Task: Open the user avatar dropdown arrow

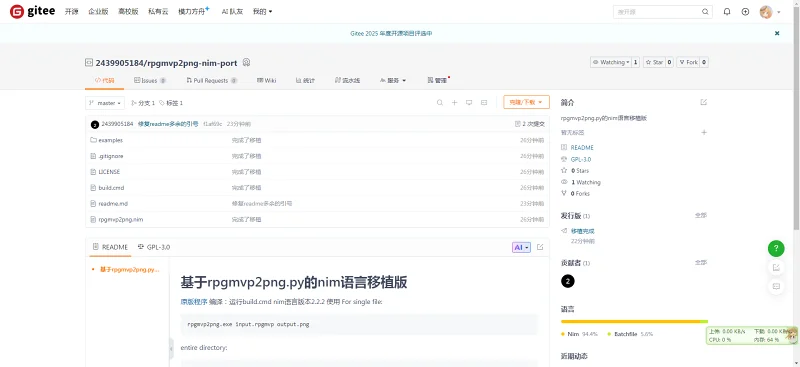Action: tap(779, 12)
